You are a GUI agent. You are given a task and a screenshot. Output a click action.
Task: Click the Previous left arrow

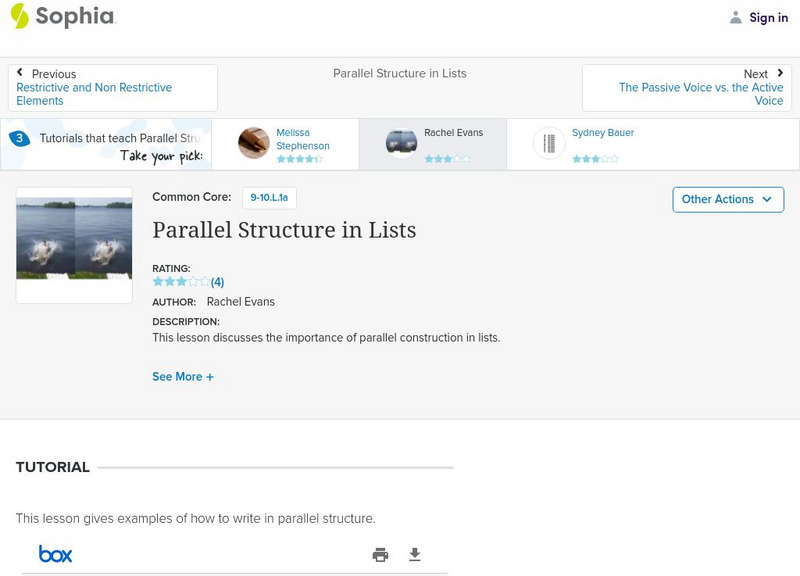[20, 74]
